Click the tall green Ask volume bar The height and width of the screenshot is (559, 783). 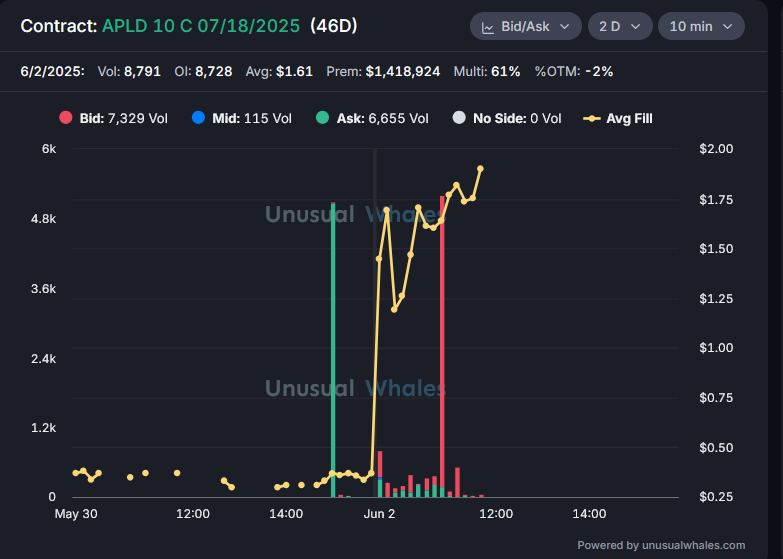pos(333,350)
